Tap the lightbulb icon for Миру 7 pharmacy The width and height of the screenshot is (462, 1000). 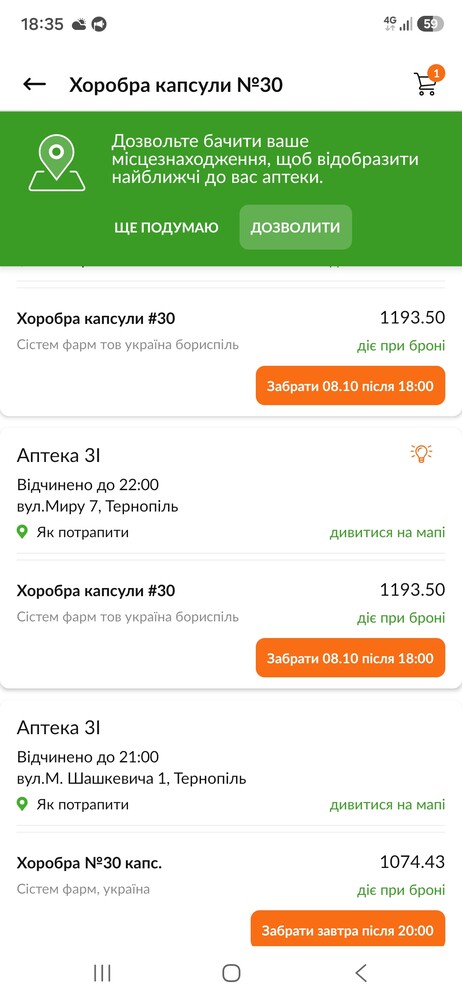coord(421,453)
